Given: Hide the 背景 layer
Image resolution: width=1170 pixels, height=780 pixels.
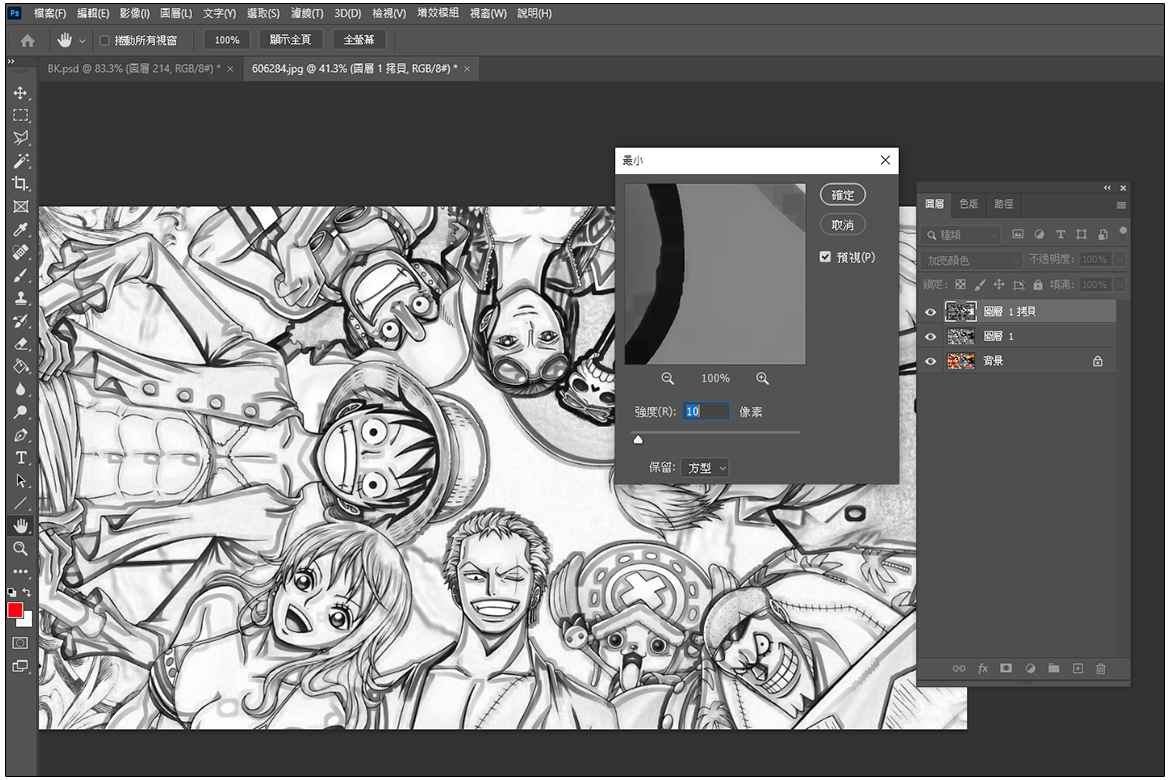Looking at the screenshot, I should pyautogui.click(x=930, y=361).
